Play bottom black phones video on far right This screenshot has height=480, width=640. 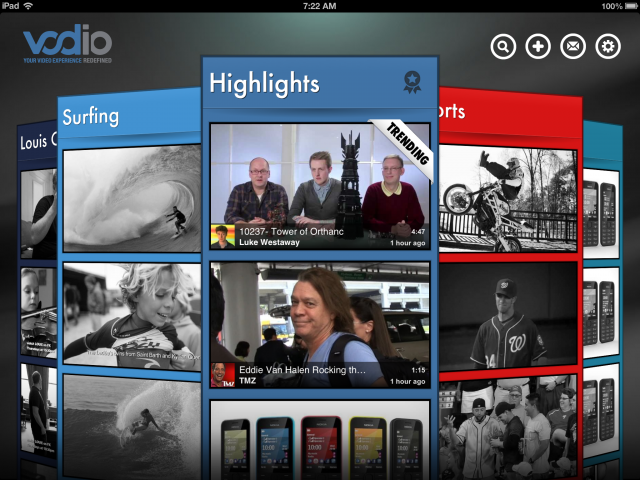[x=601, y=411]
